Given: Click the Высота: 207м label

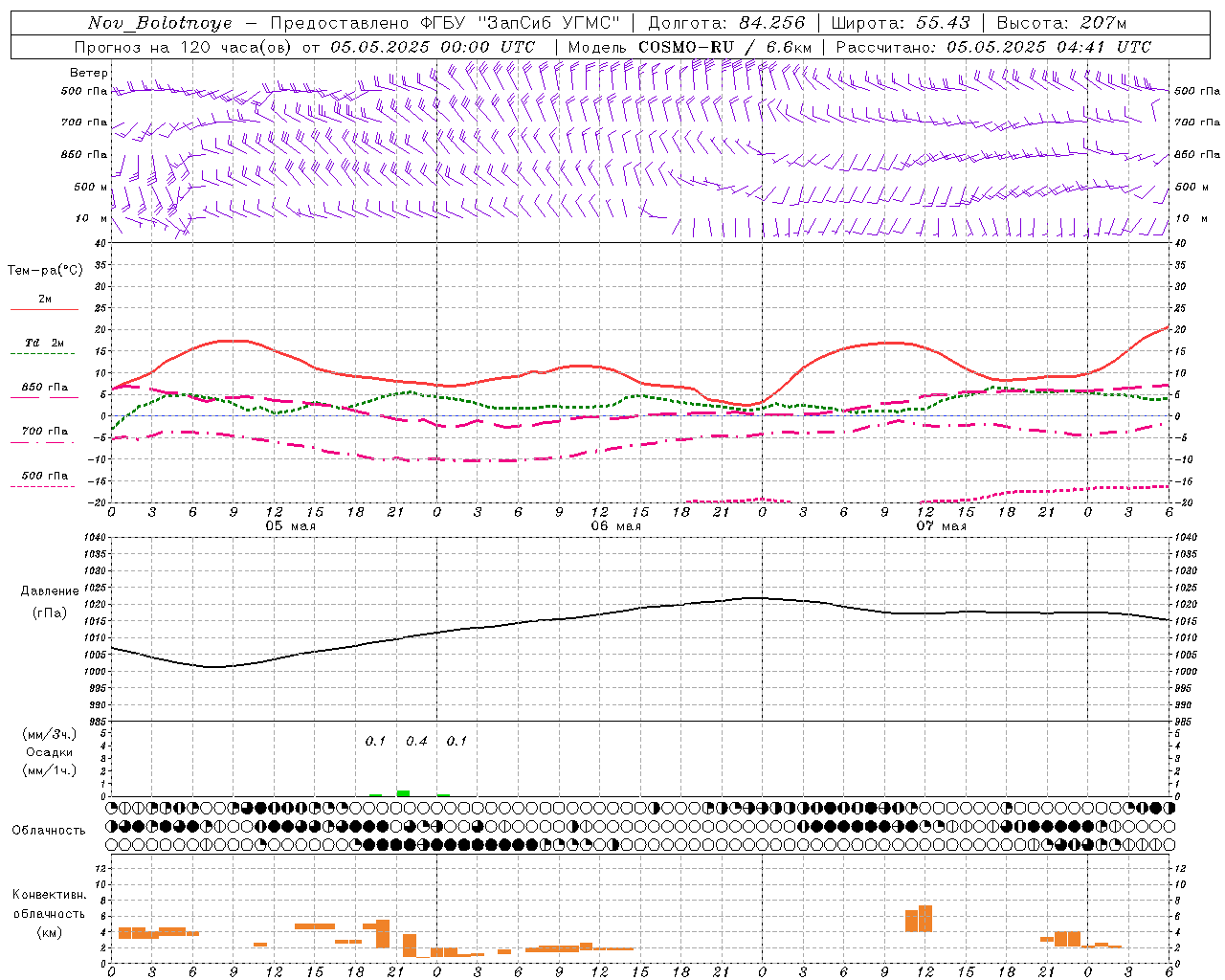Looking at the screenshot, I should 1061,23.
